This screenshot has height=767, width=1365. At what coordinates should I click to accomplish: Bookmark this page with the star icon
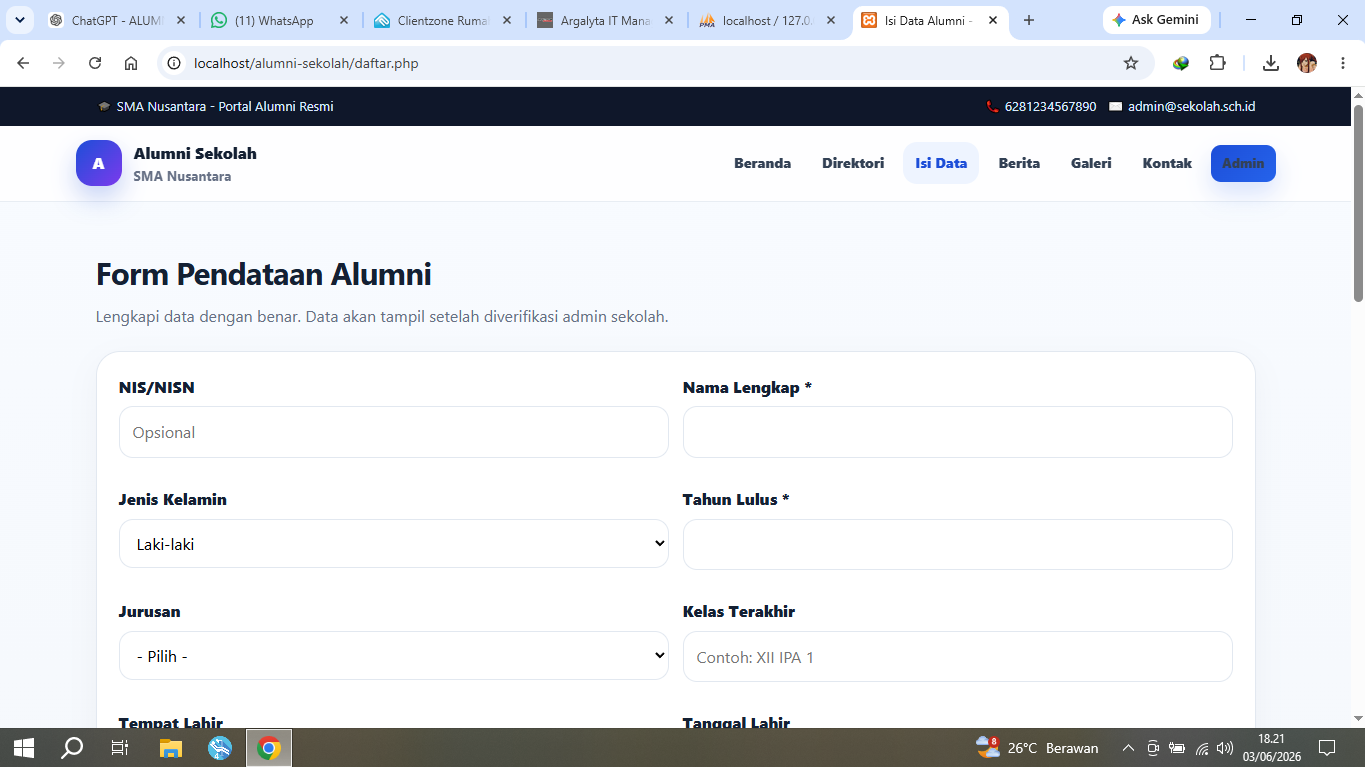tap(1131, 63)
